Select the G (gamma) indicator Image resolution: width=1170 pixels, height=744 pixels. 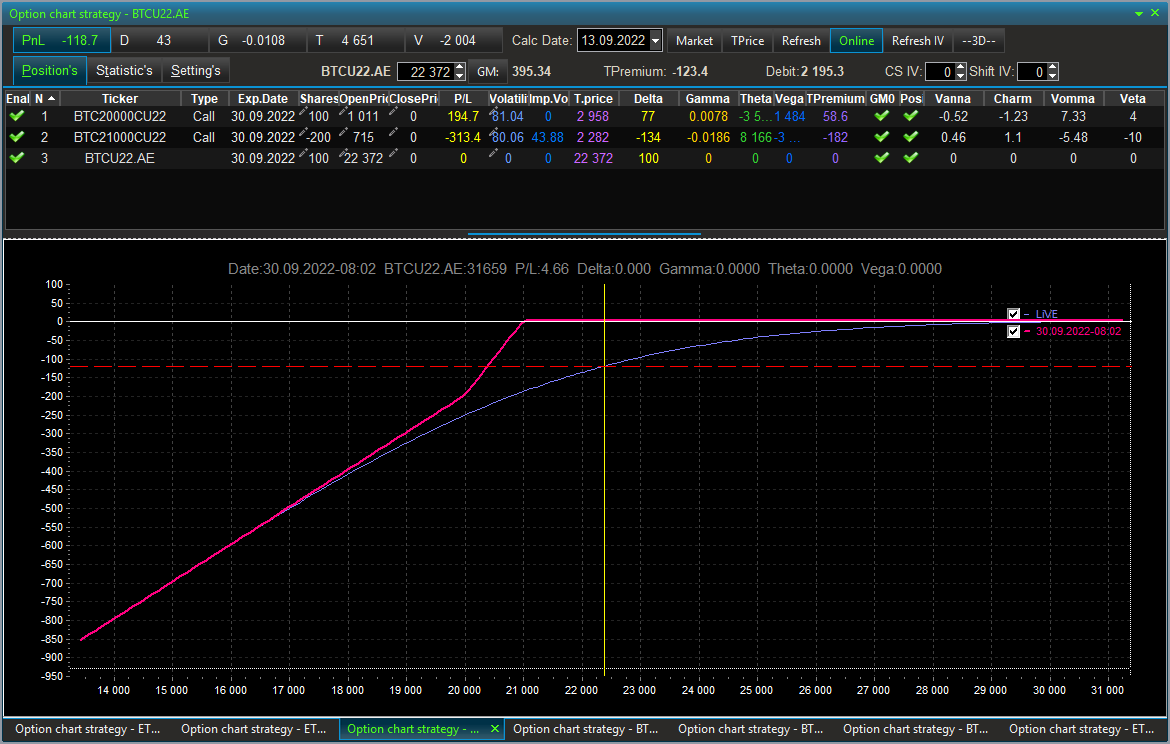pos(258,40)
